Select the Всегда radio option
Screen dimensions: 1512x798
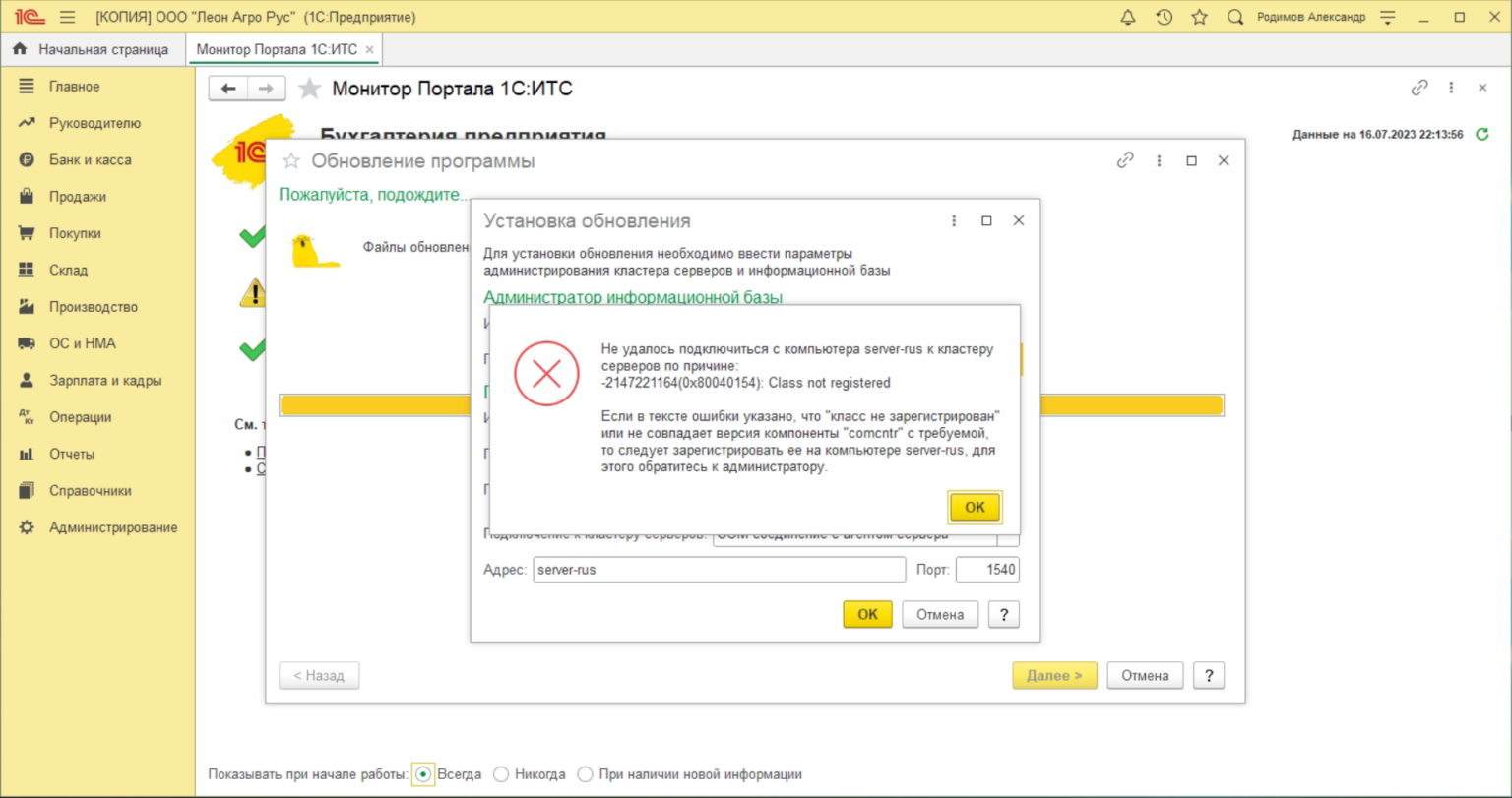point(423,774)
